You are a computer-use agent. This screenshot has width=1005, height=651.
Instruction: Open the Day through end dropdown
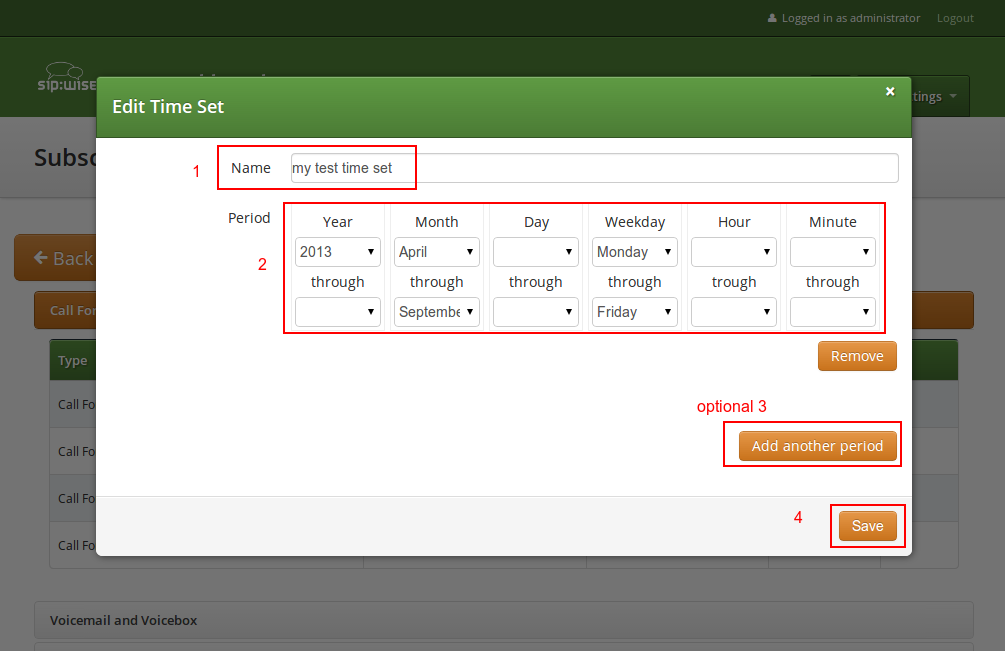point(536,312)
